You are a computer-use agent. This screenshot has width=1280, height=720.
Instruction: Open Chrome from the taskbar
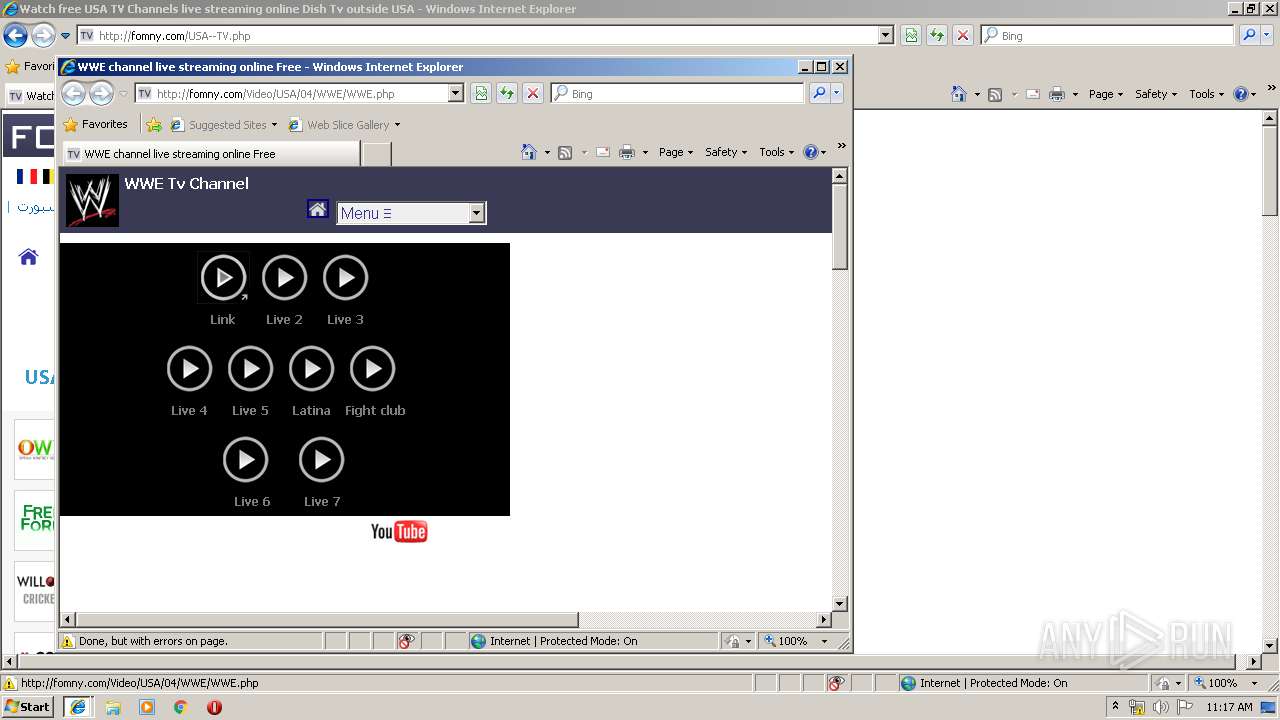180,707
